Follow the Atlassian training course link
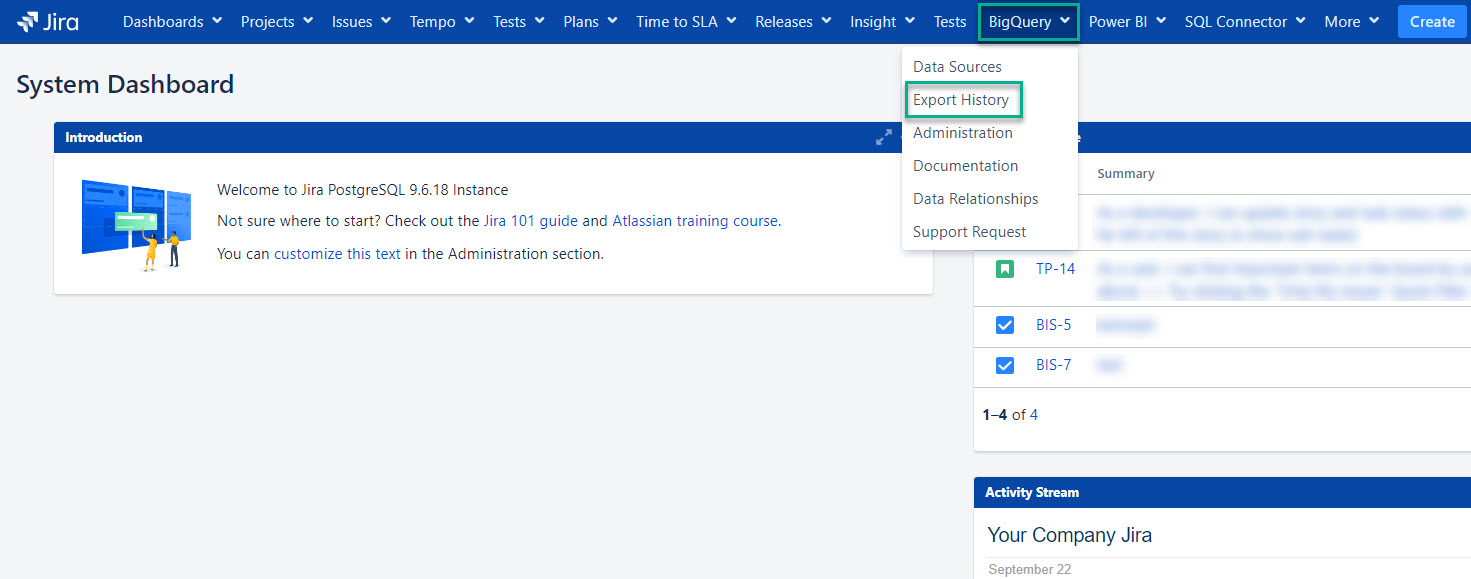 tap(695, 221)
